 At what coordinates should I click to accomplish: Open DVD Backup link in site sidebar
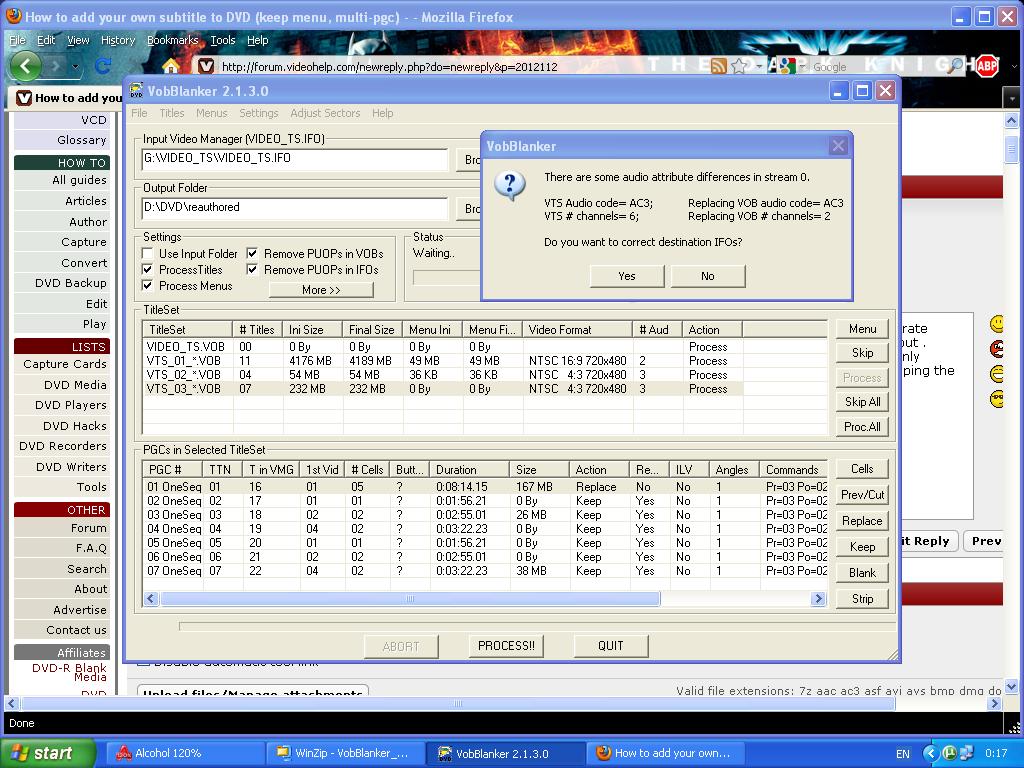pos(71,283)
